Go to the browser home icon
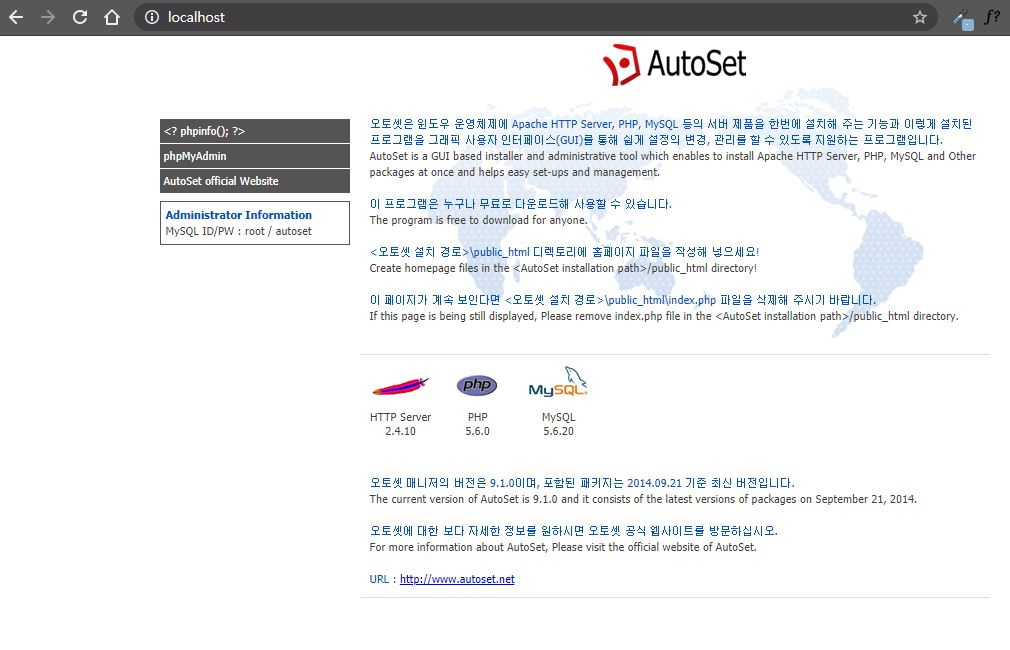The width and height of the screenshot is (1010, 650). [112, 17]
